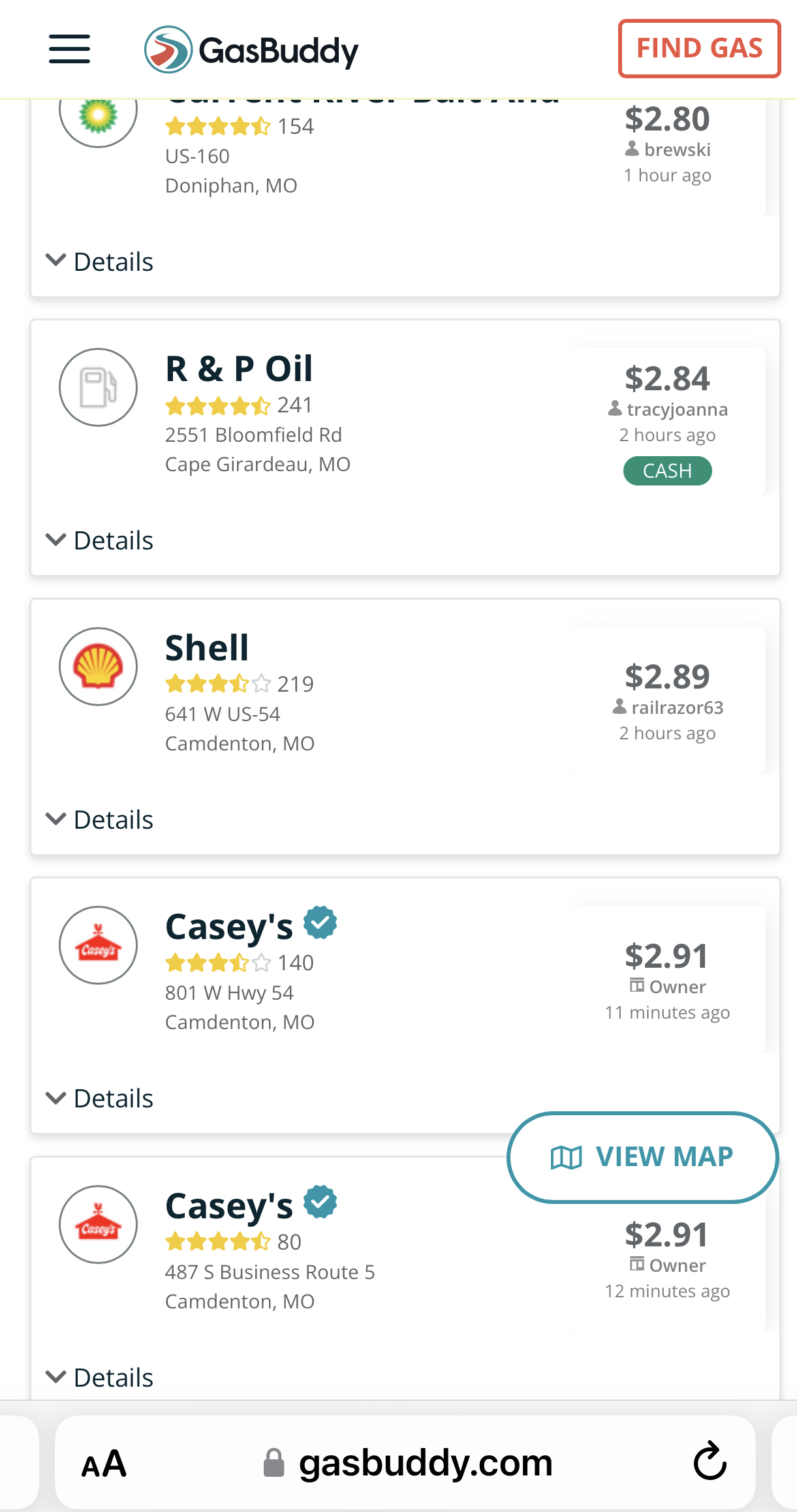This screenshot has height=1512, width=797.
Task: Open the Shell station name link
Action: [x=207, y=648]
